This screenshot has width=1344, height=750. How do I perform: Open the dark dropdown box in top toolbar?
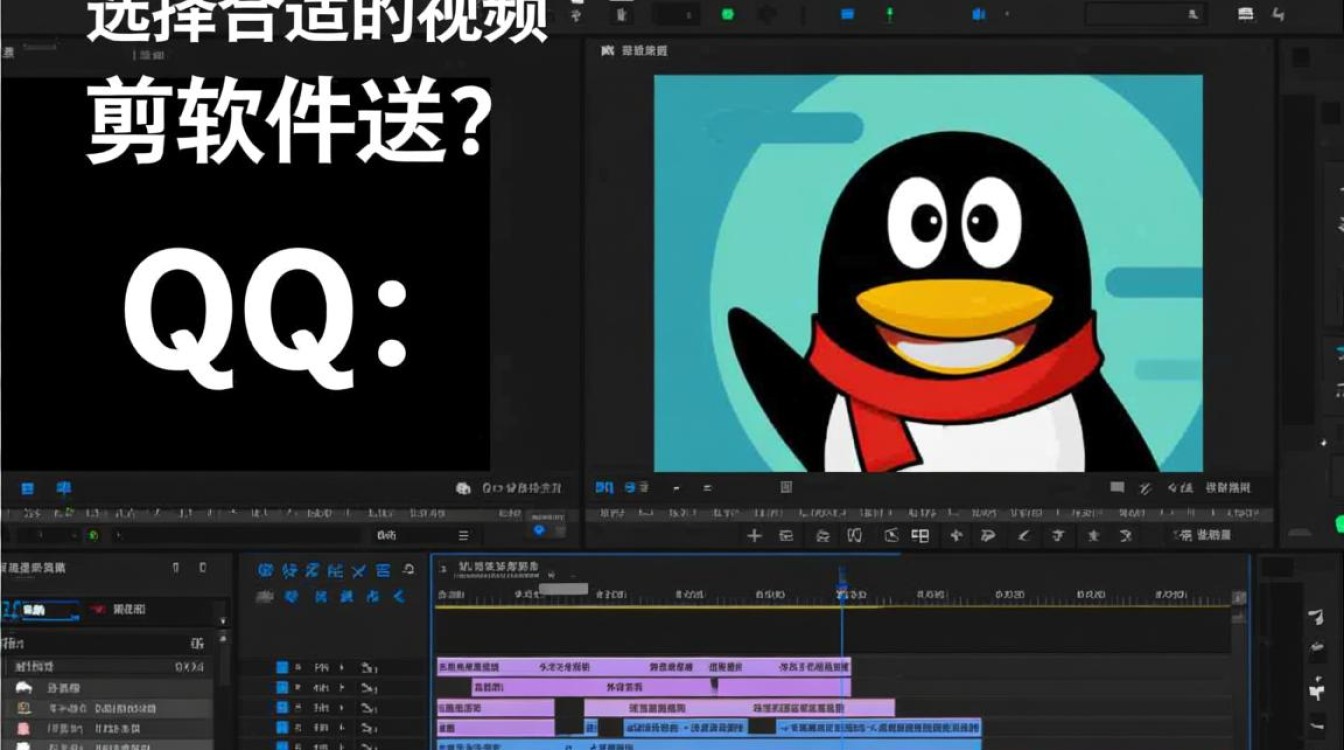pos(678,14)
